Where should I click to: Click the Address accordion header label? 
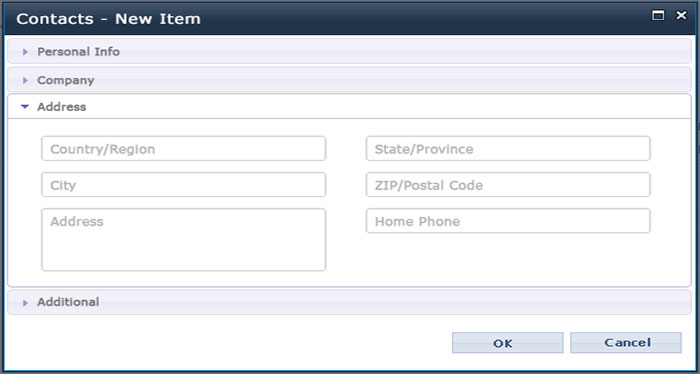click(x=62, y=107)
